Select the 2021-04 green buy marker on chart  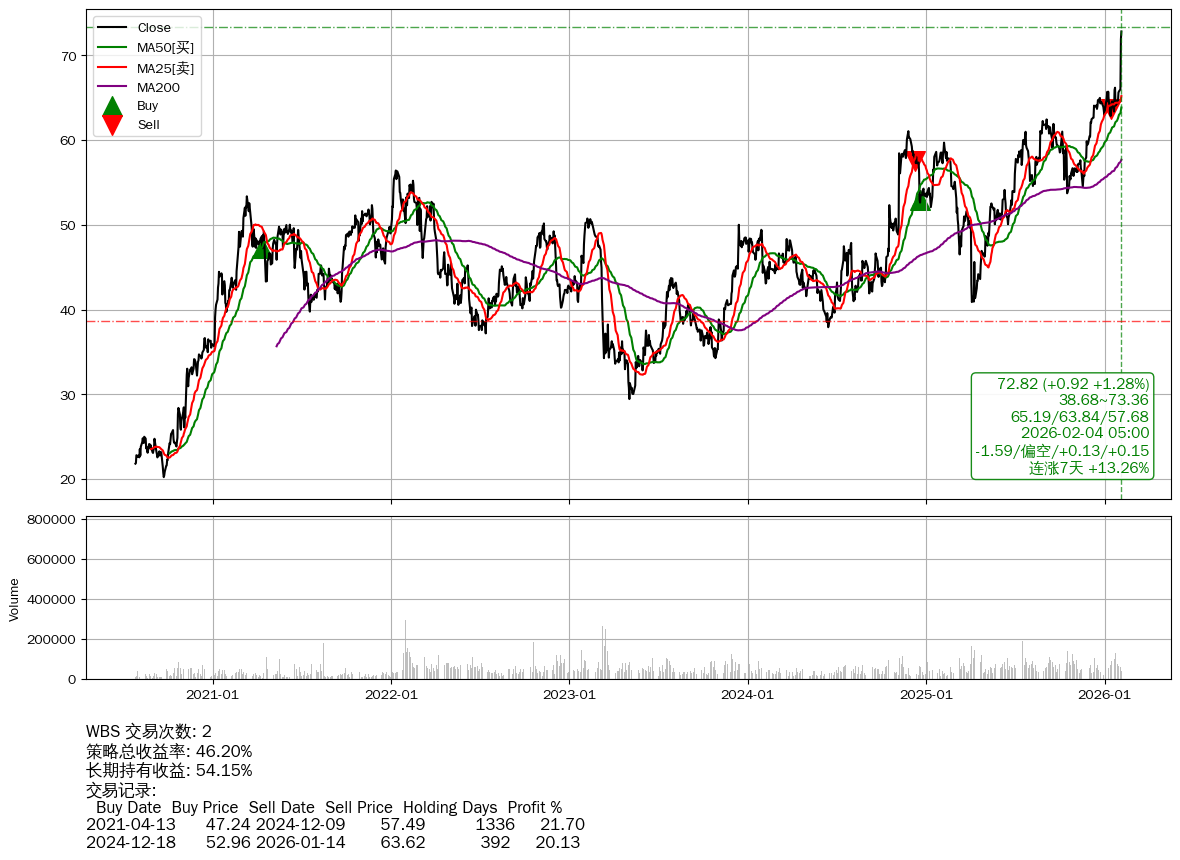[259, 247]
